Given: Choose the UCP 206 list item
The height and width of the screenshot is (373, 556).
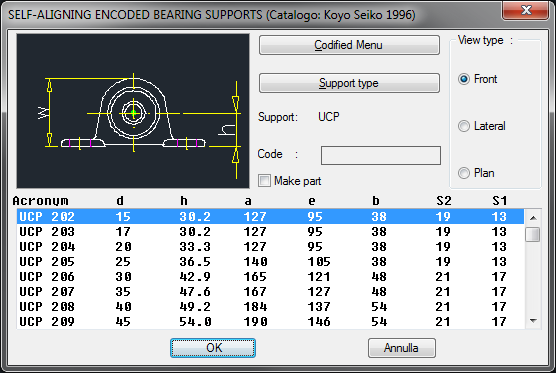Looking at the screenshot, I should point(270,277).
